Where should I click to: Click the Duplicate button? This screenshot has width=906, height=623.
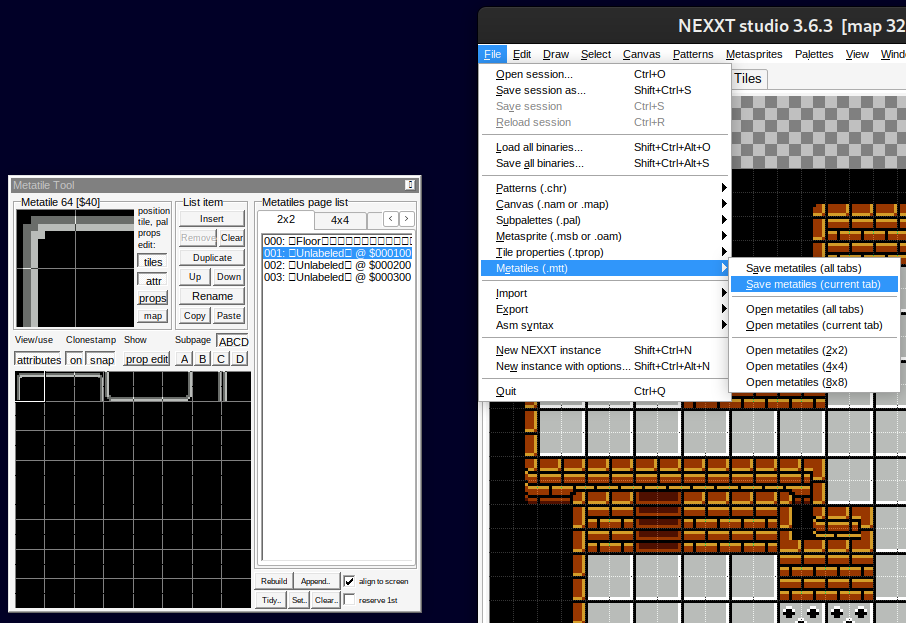pos(211,258)
